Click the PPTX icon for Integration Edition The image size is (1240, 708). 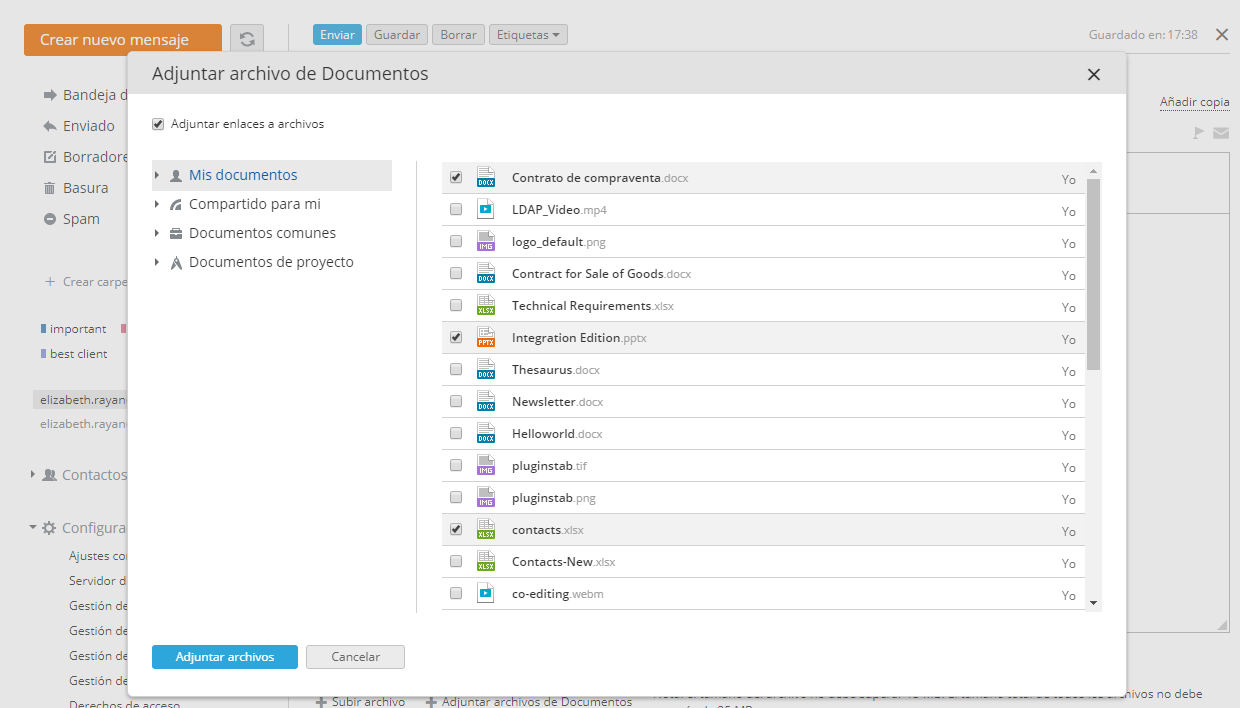(x=486, y=338)
